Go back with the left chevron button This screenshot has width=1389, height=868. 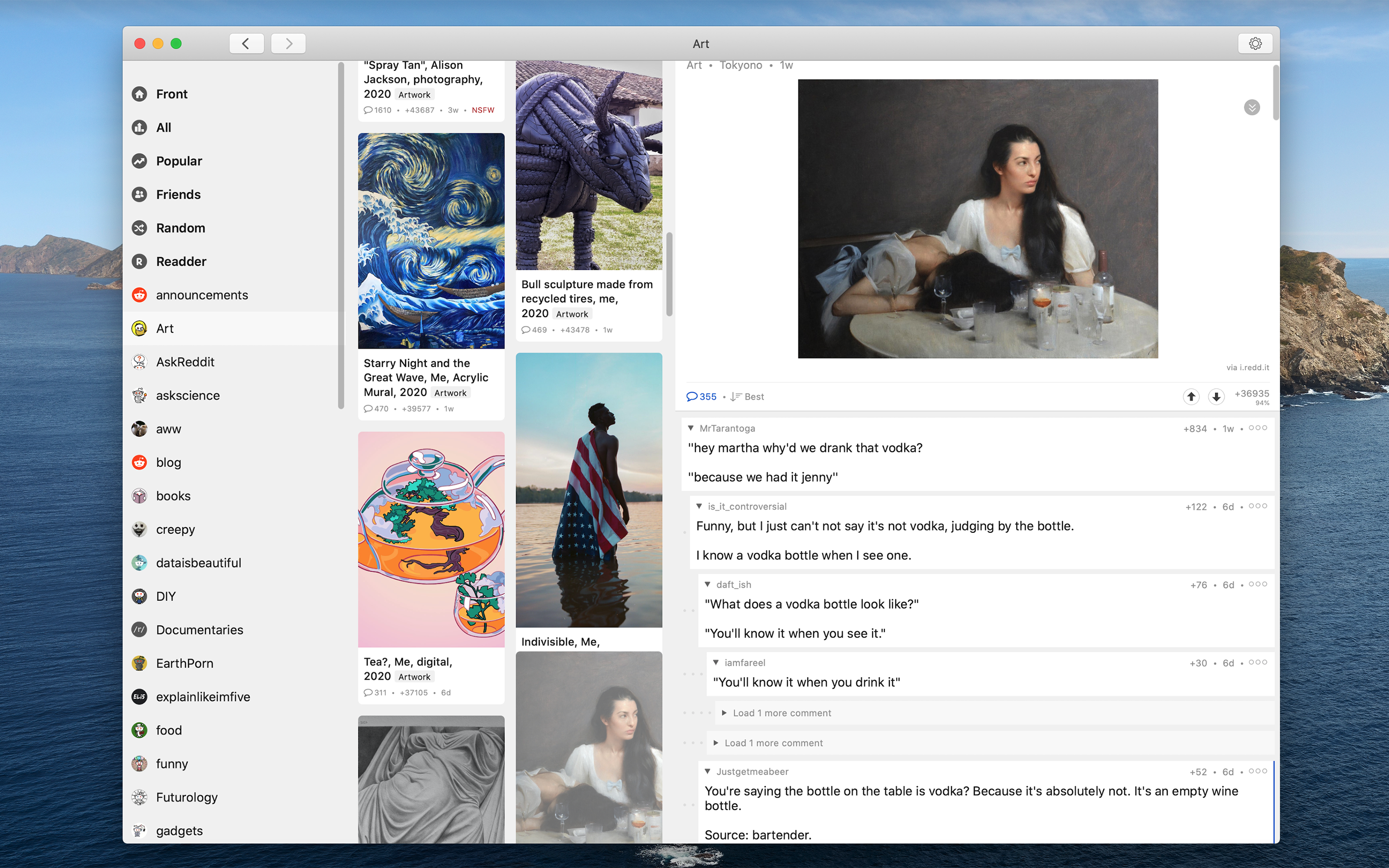pyautogui.click(x=246, y=43)
